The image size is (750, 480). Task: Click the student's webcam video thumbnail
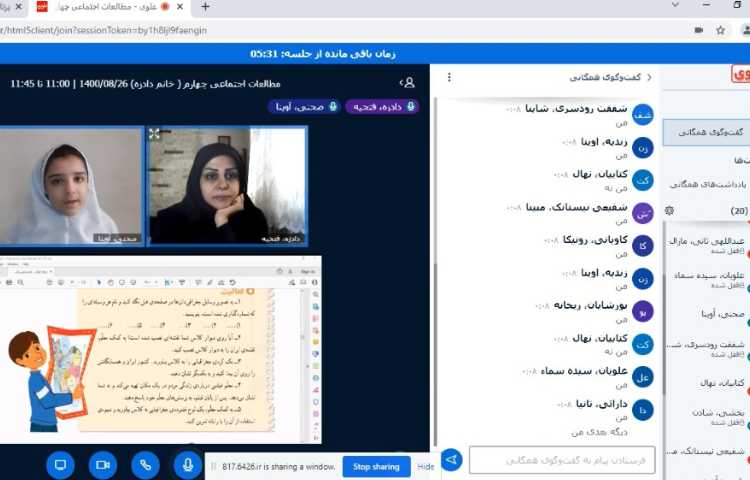[x=70, y=187]
